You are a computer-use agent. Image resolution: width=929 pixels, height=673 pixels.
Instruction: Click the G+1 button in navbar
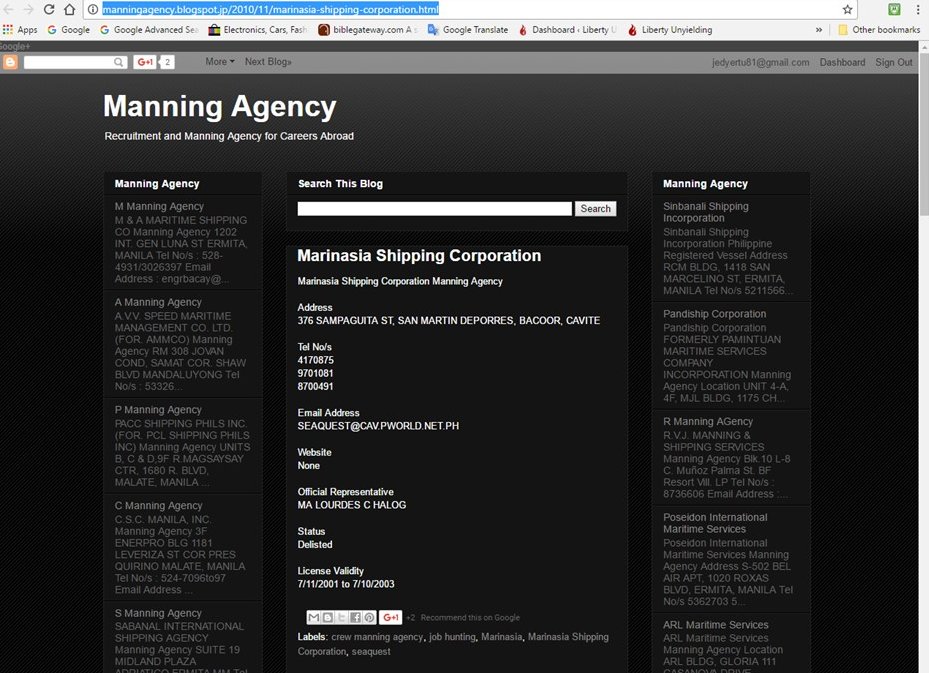[x=145, y=62]
